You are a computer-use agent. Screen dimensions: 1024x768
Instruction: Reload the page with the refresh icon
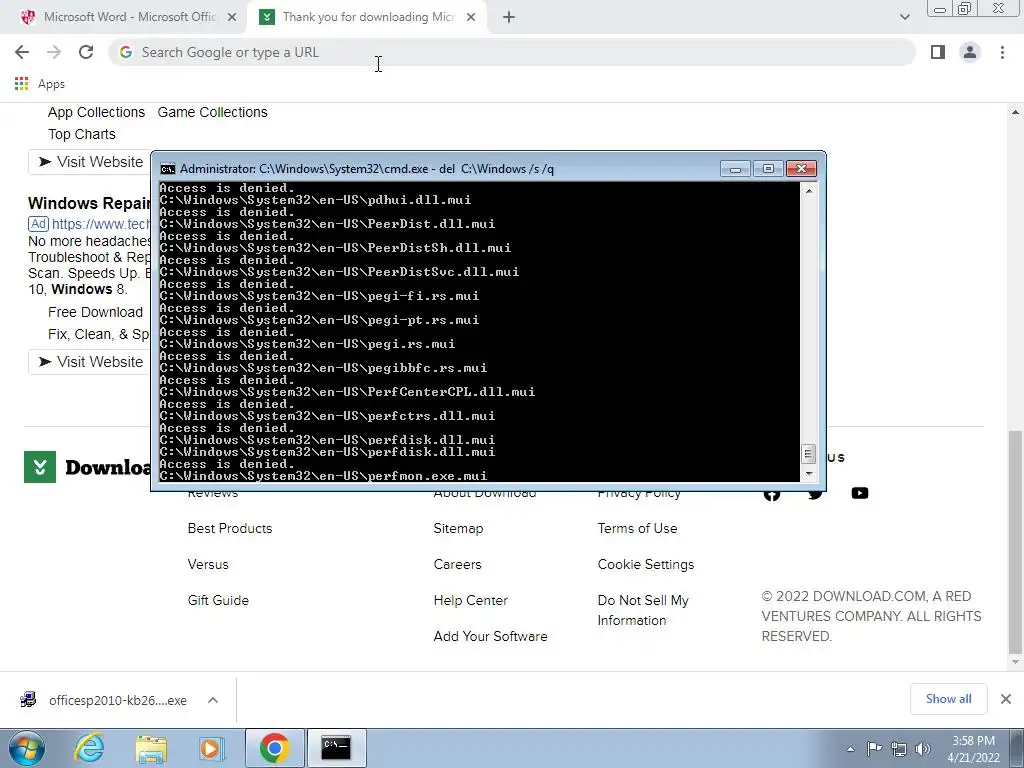click(x=86, y=52)
